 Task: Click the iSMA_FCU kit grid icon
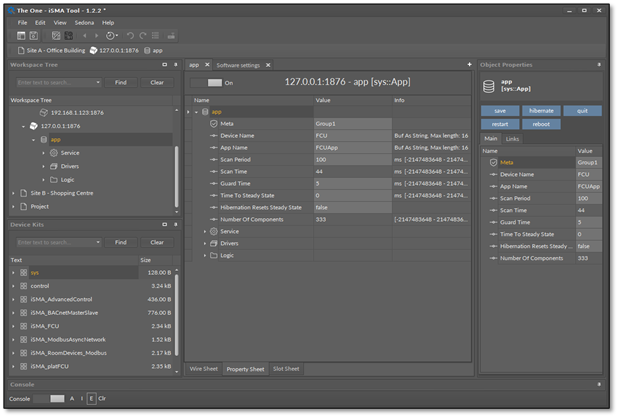[x=24, y=326]
